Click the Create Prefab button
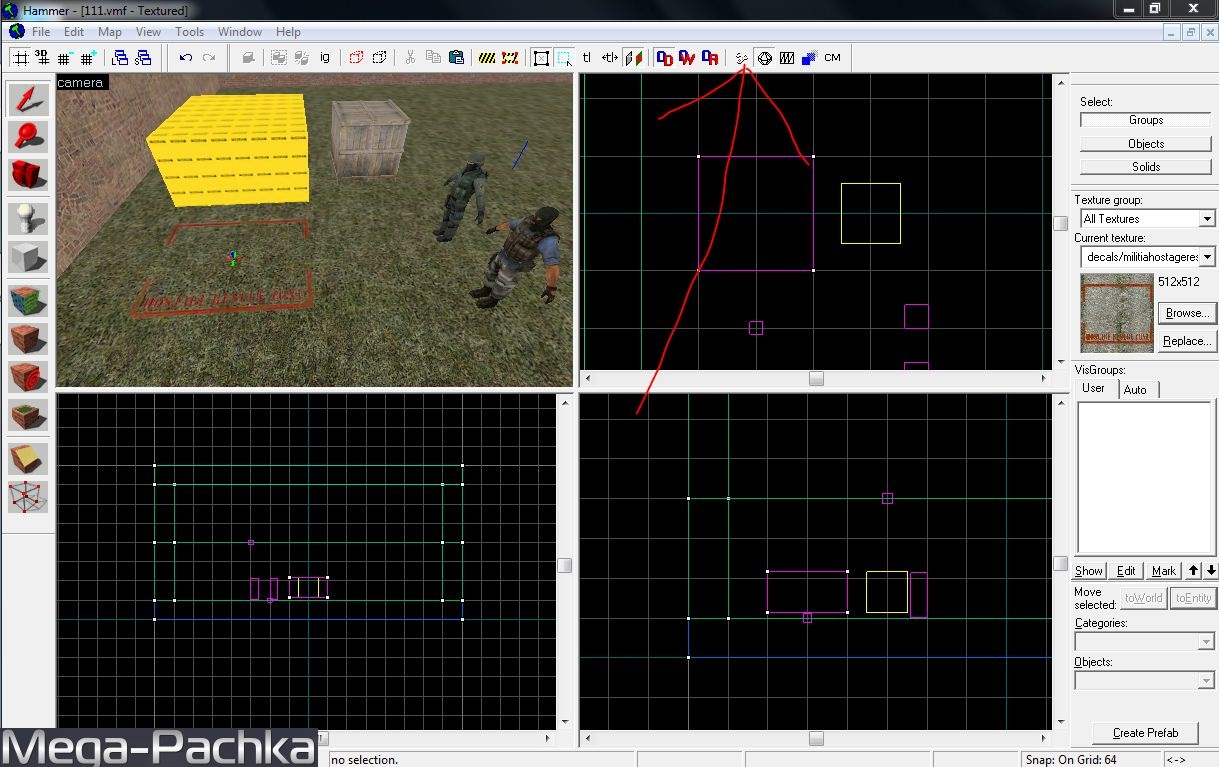The width and height of the screenshot is (1219, 767). click(x=1146, y=733)
